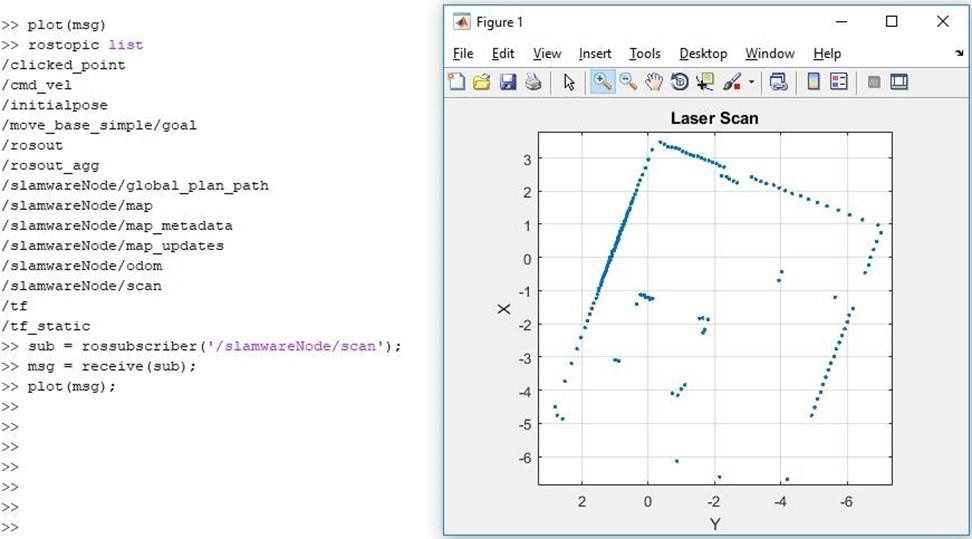Image resolution: width=972 pixels, height=539 pixels.
Task: Open the Edit menu in Figure 1
Action: point(503,54)
